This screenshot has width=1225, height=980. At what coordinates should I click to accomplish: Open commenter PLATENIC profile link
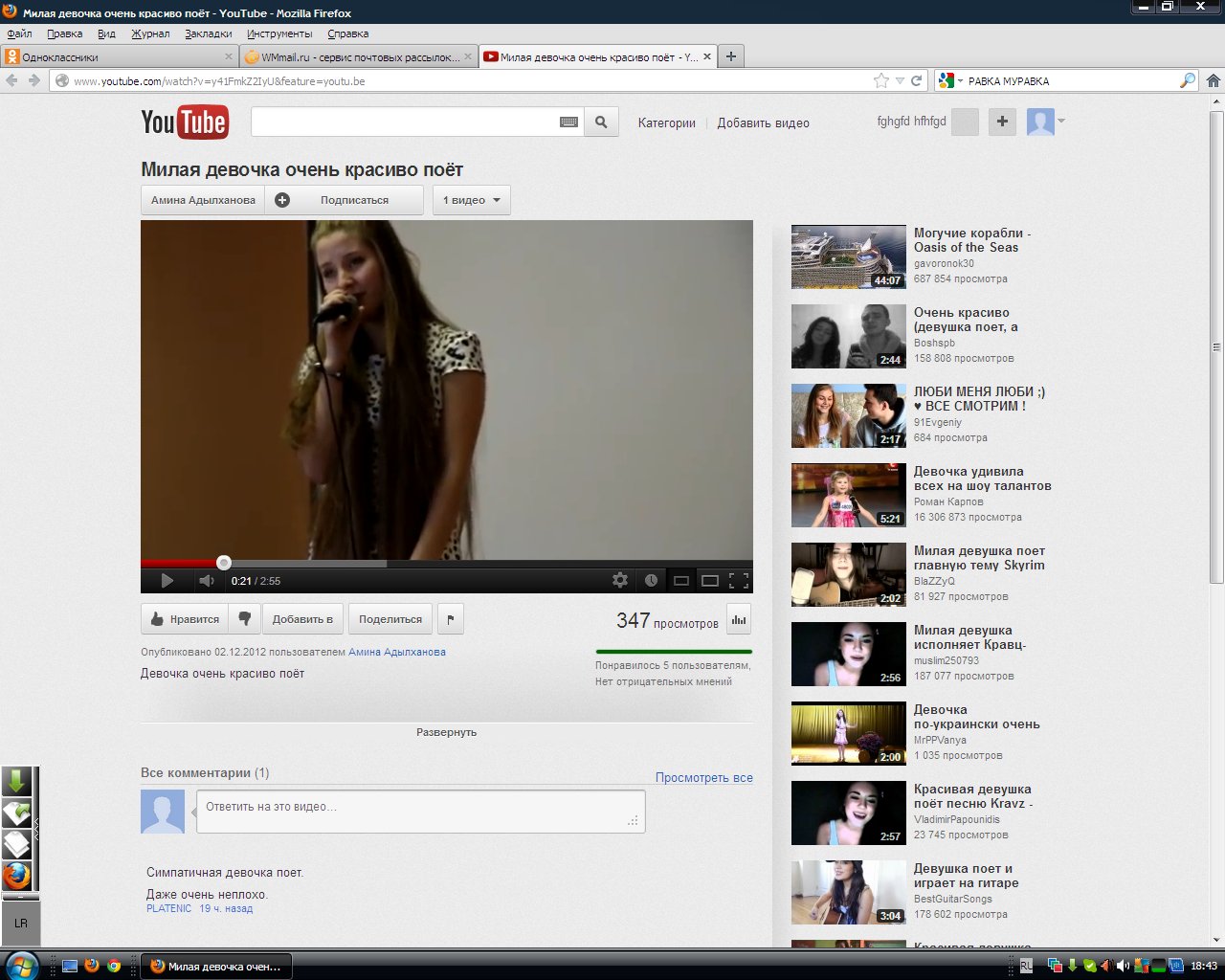[x=168, y=908]
